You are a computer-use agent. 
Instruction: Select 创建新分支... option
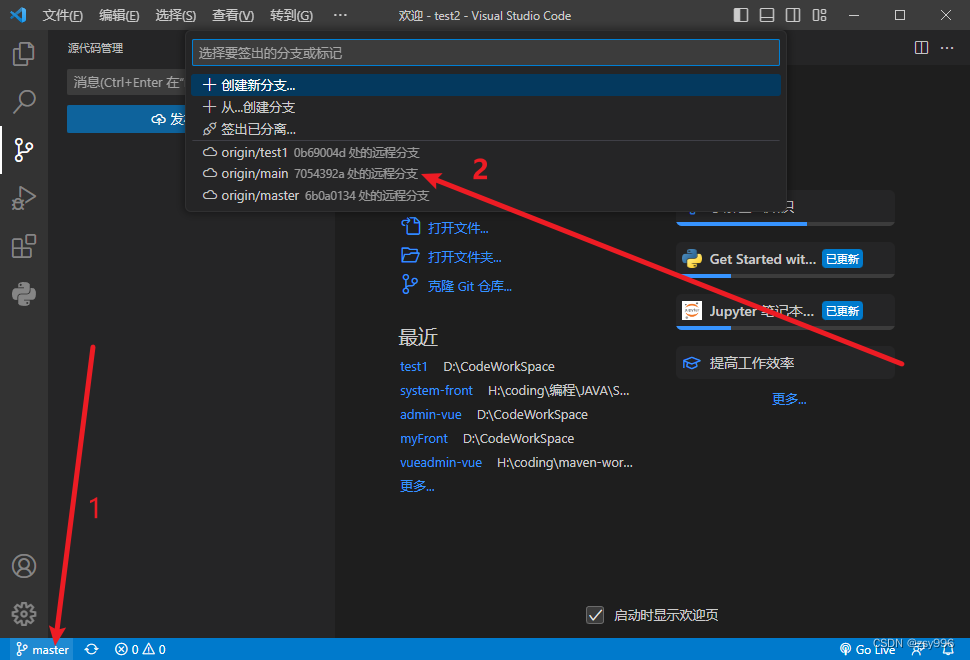point(486,85)
